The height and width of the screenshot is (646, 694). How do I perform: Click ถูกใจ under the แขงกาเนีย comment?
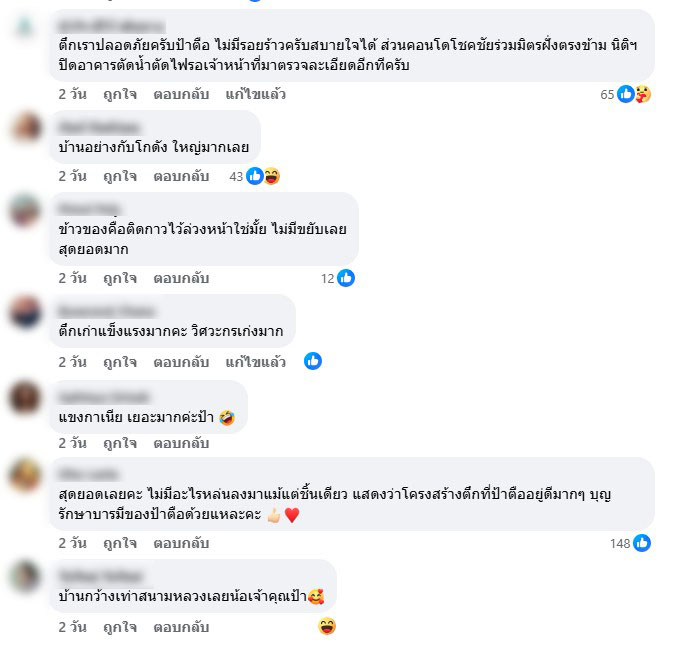(x=120, y=443)
